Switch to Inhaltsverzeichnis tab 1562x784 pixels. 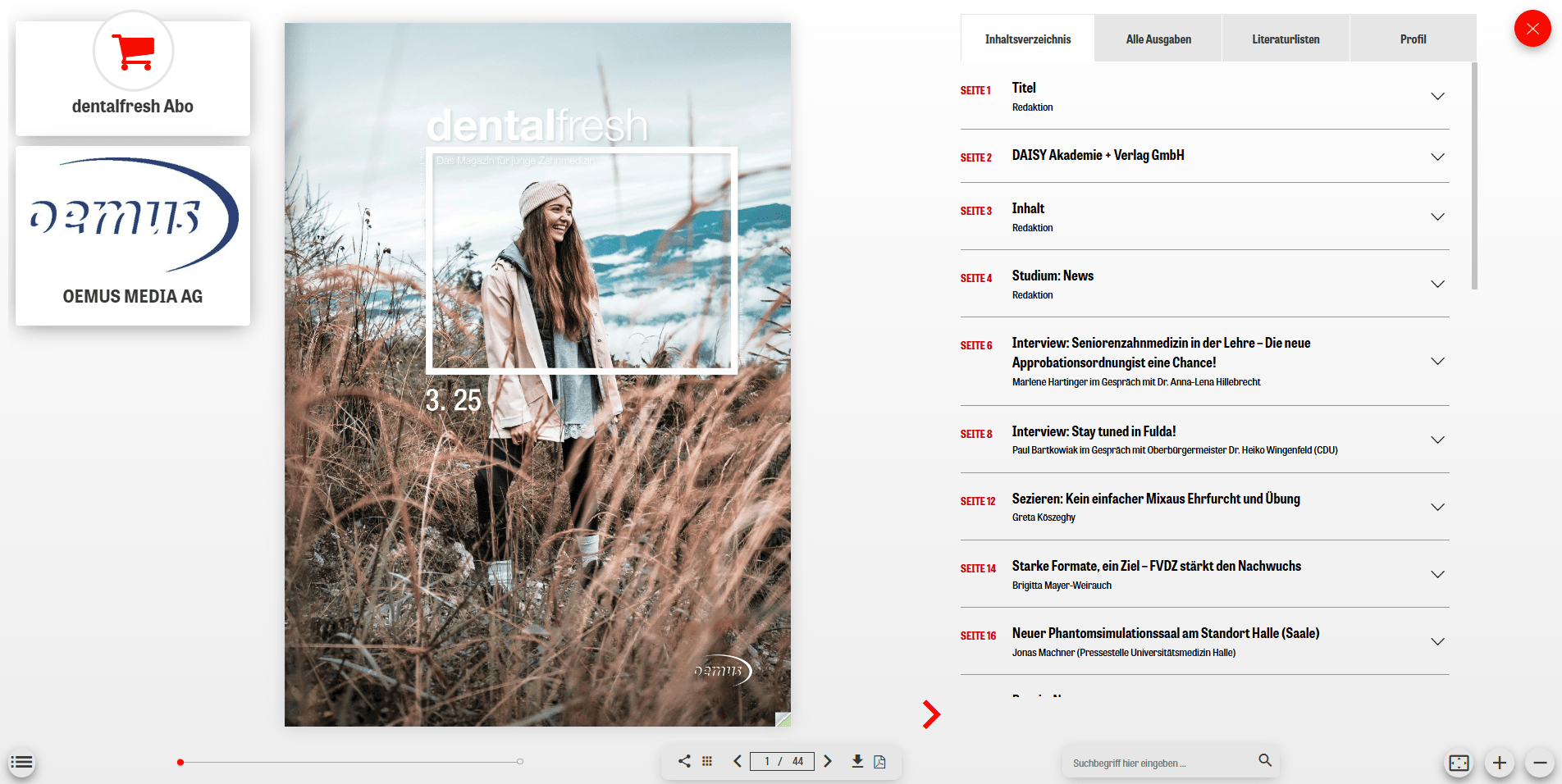click(x=1027, y=39)
